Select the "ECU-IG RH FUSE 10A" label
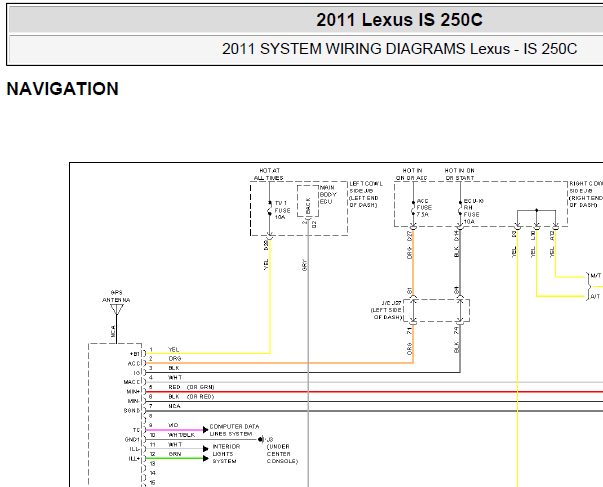Viewport: 603px width, 487px height. [473, 212]
